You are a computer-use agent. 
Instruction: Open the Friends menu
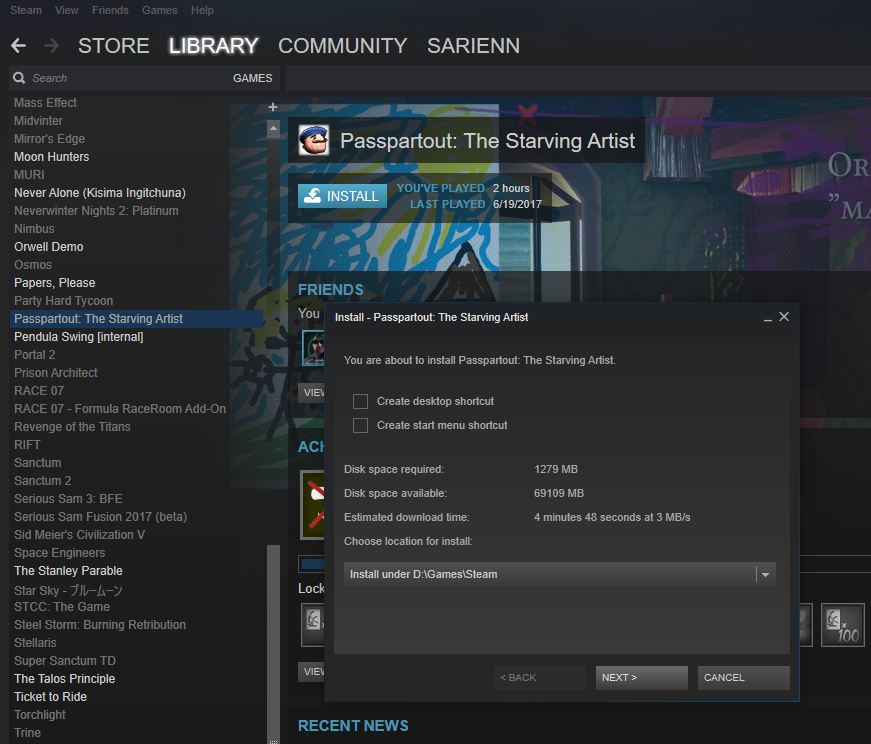110,10
